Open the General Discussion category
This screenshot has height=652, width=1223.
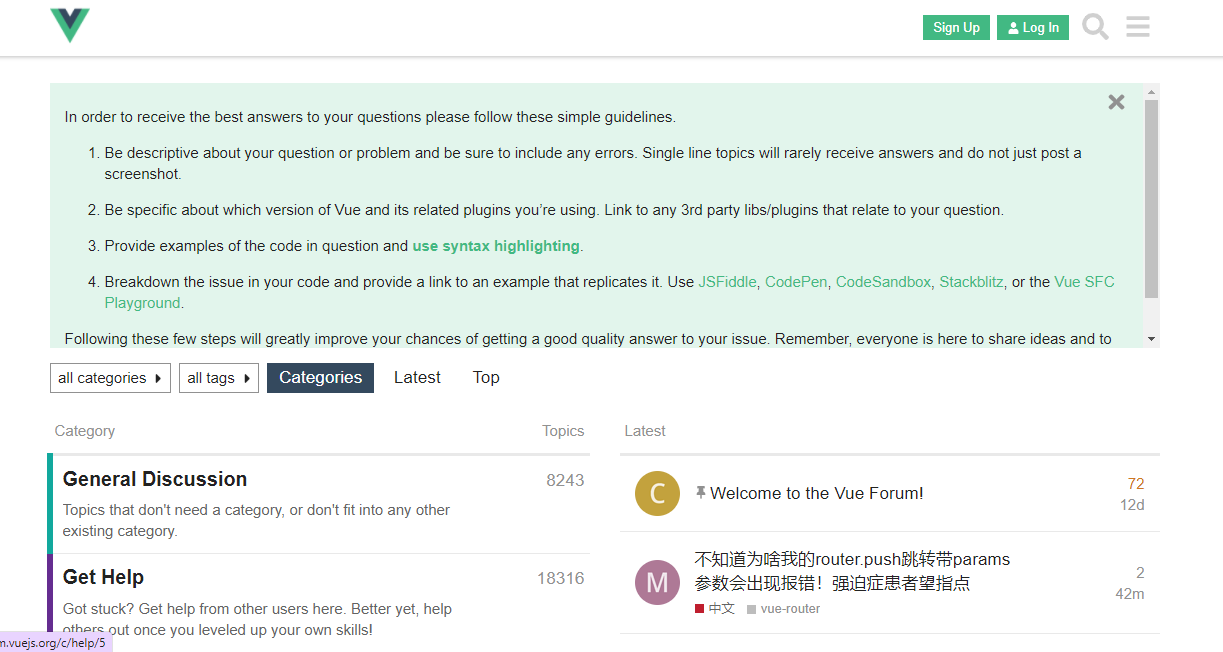tap(155, 479)
